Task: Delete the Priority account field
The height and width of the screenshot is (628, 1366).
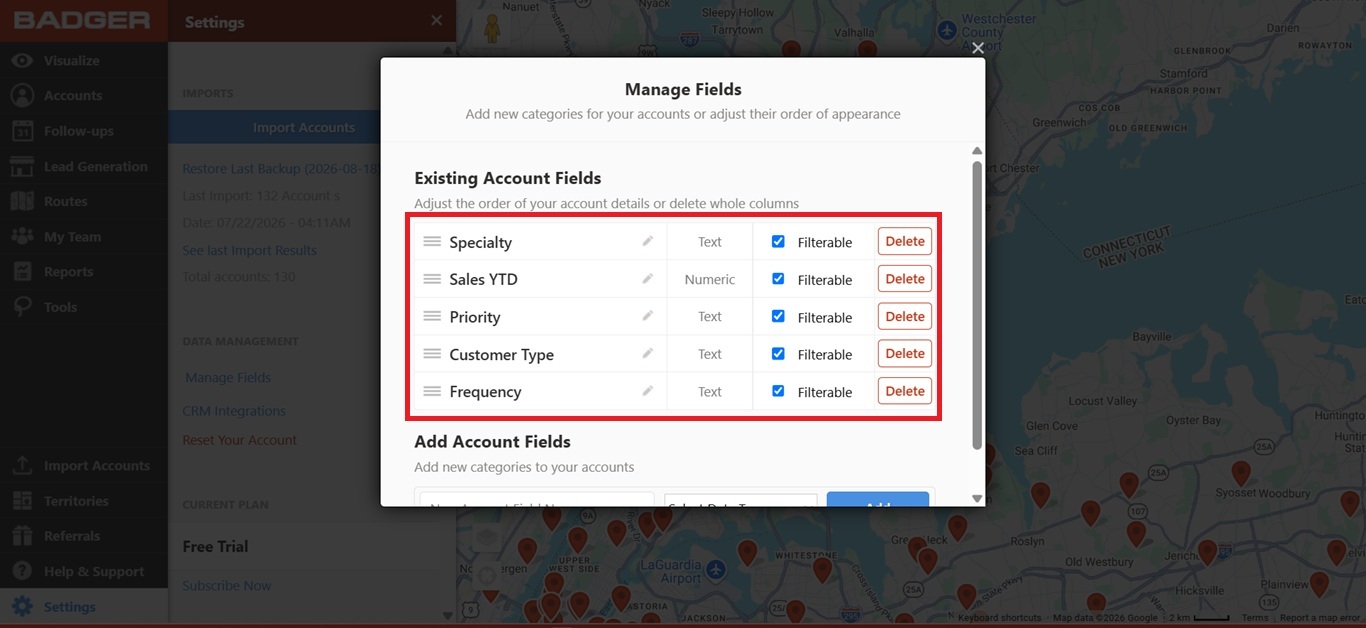Action: 905,316
